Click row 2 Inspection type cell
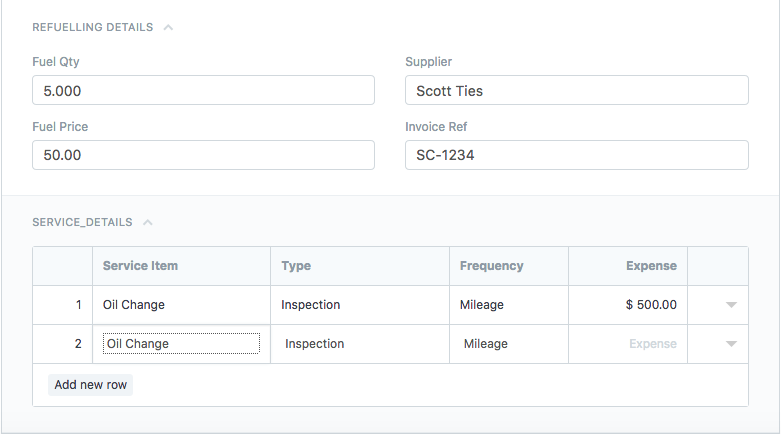 [x=359, y=344]
